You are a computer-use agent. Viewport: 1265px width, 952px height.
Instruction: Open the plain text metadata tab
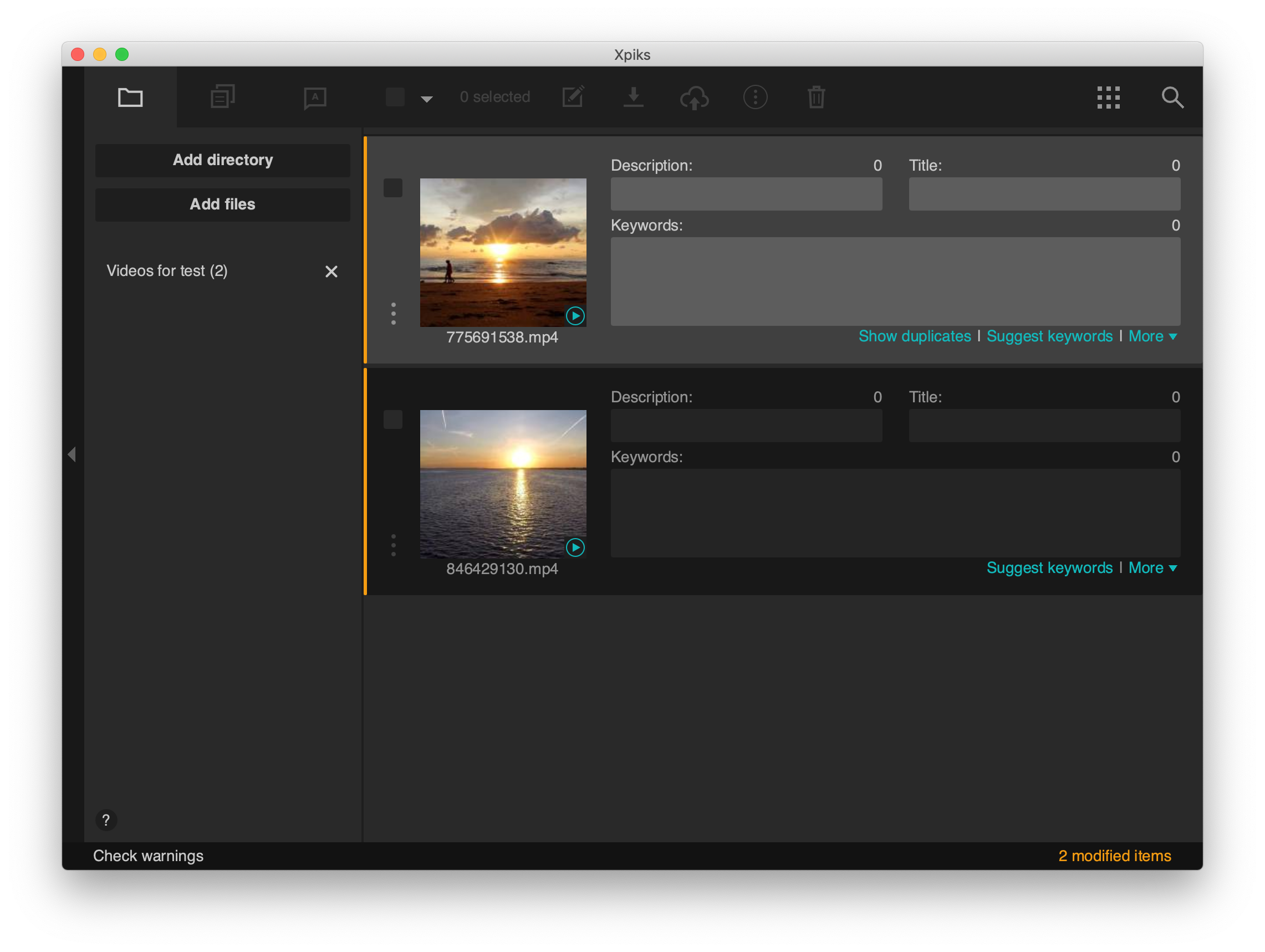click(314, 97)
